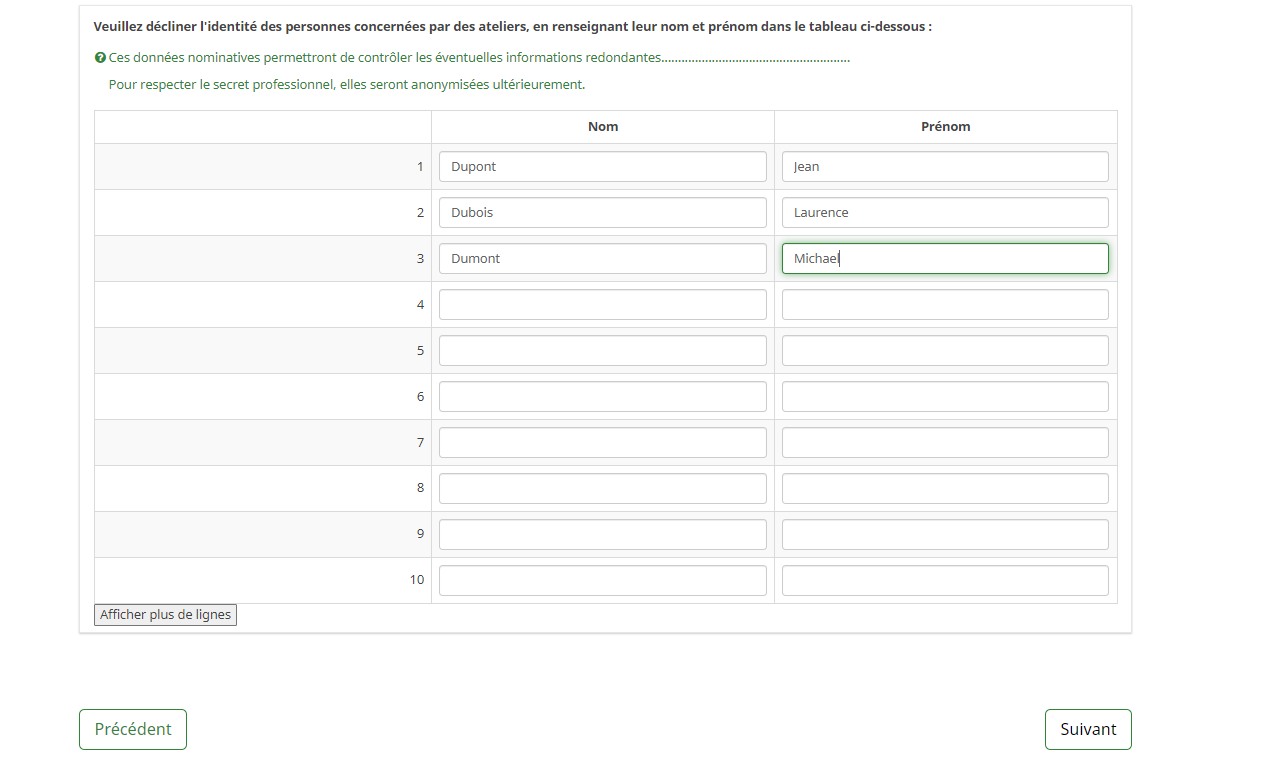Select the Nom field in row 7

coord(602,443)
